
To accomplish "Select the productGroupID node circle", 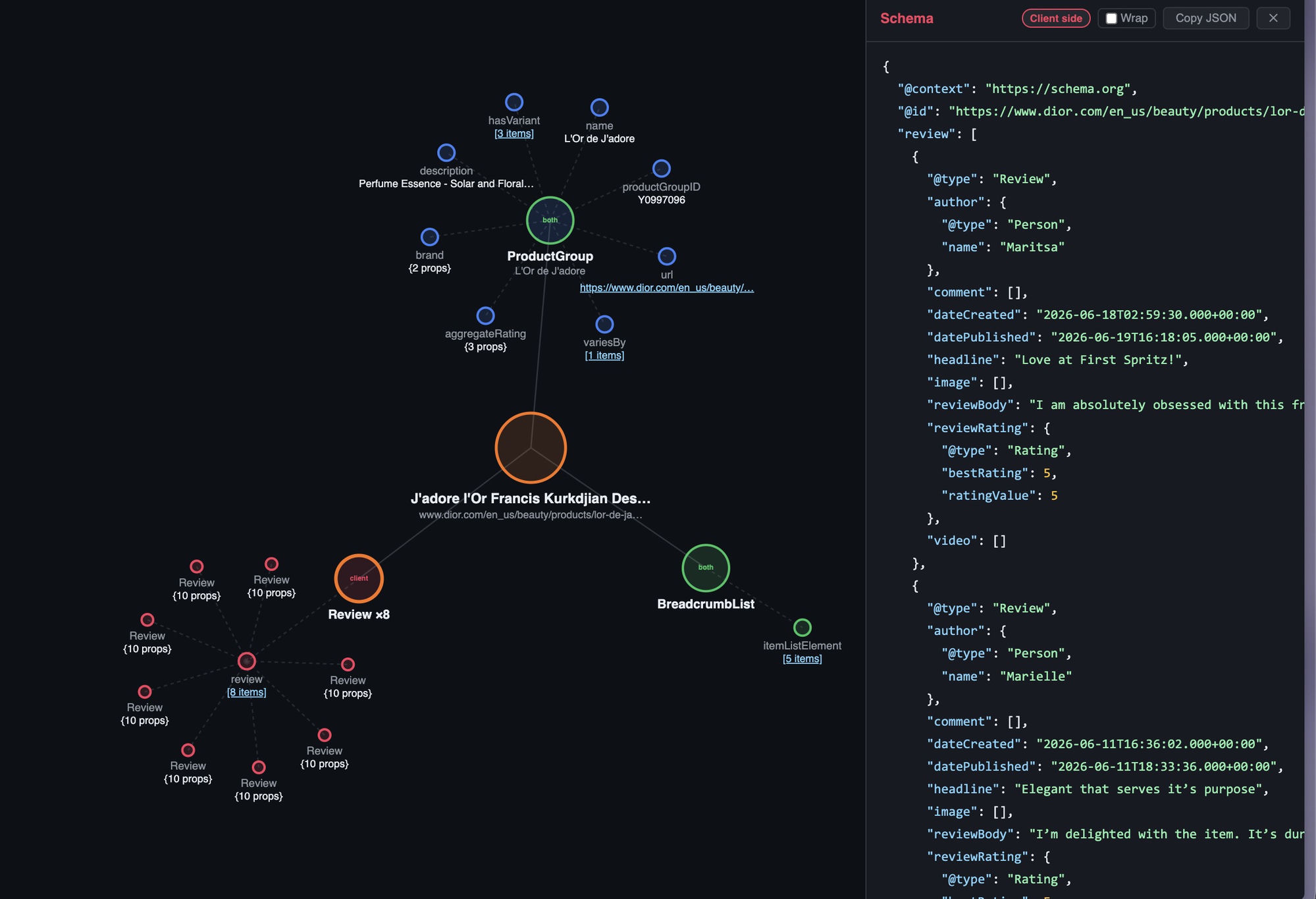I will 661,169.
